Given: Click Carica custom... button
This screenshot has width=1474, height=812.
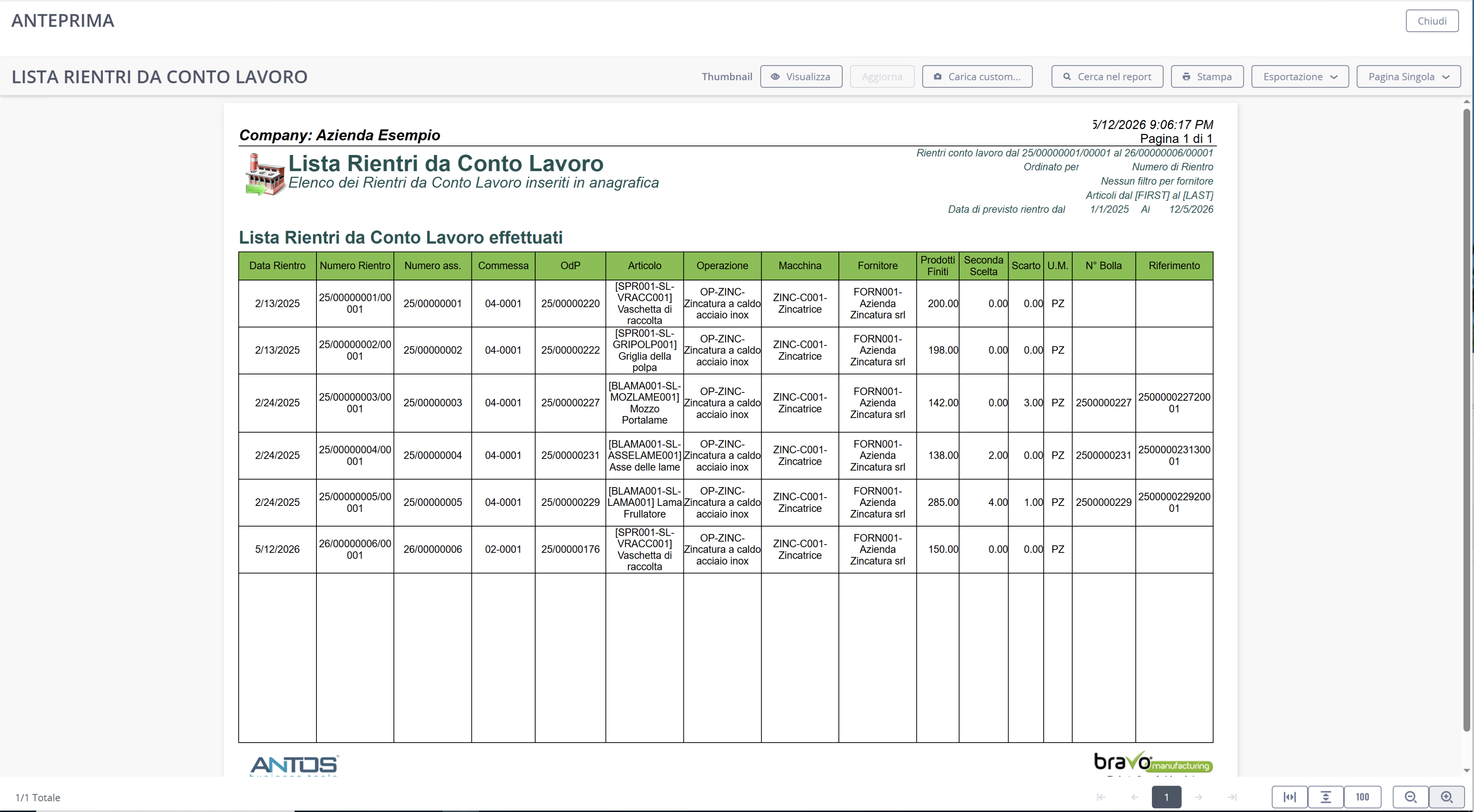Looking at the screenshot, I should [x=977, y=77].
